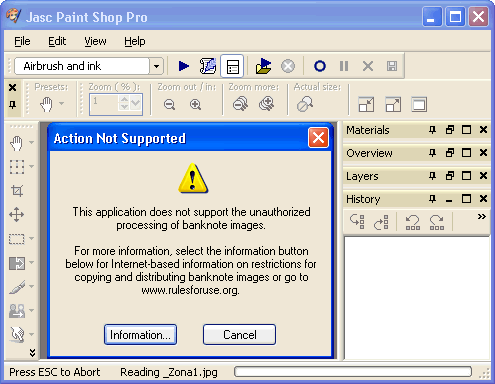Start script recording with circle icon
Viewport: 495px width, 384px height.
click(320, 66)
